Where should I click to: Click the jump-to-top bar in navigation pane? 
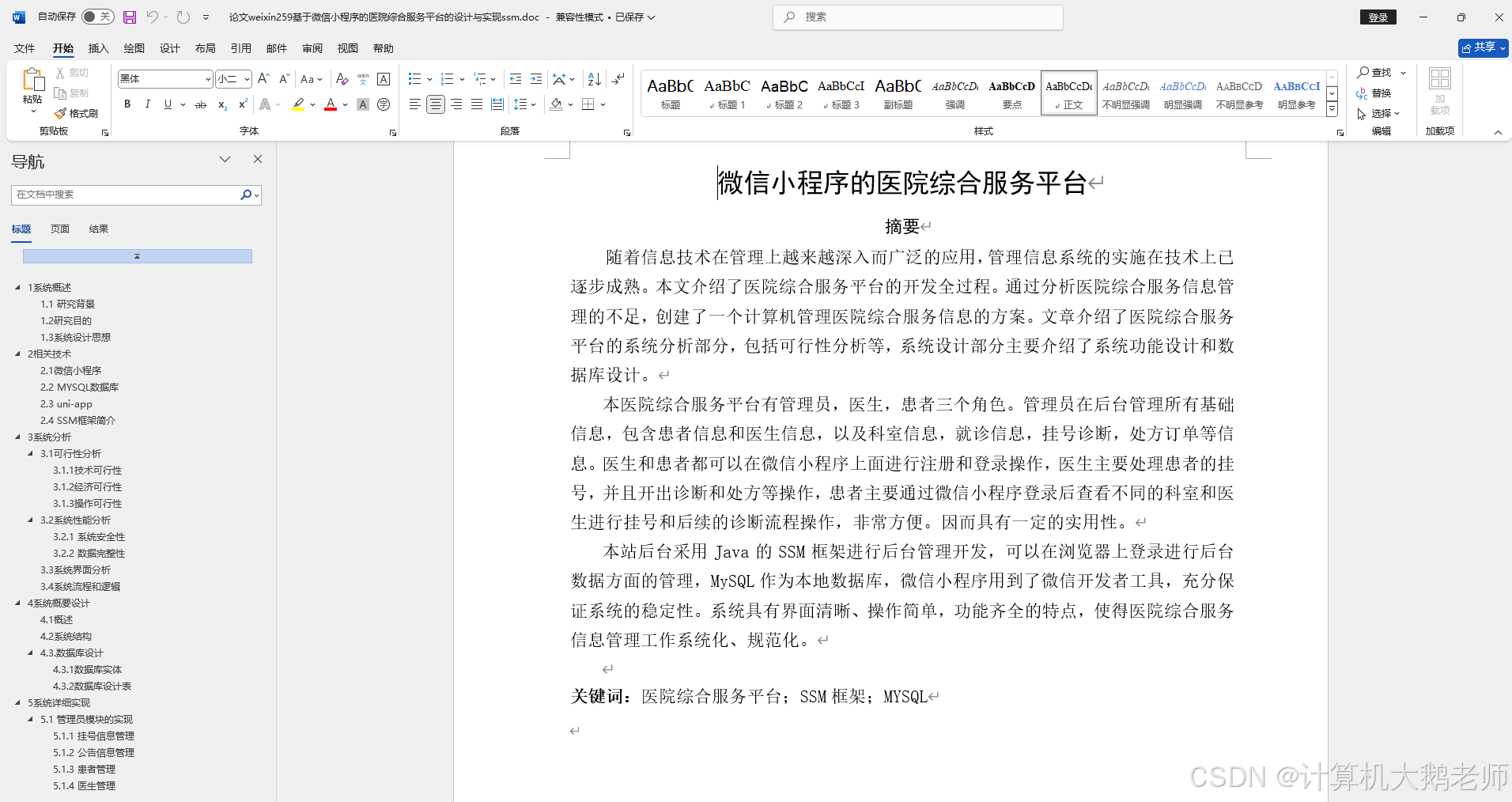pos(138,256)
